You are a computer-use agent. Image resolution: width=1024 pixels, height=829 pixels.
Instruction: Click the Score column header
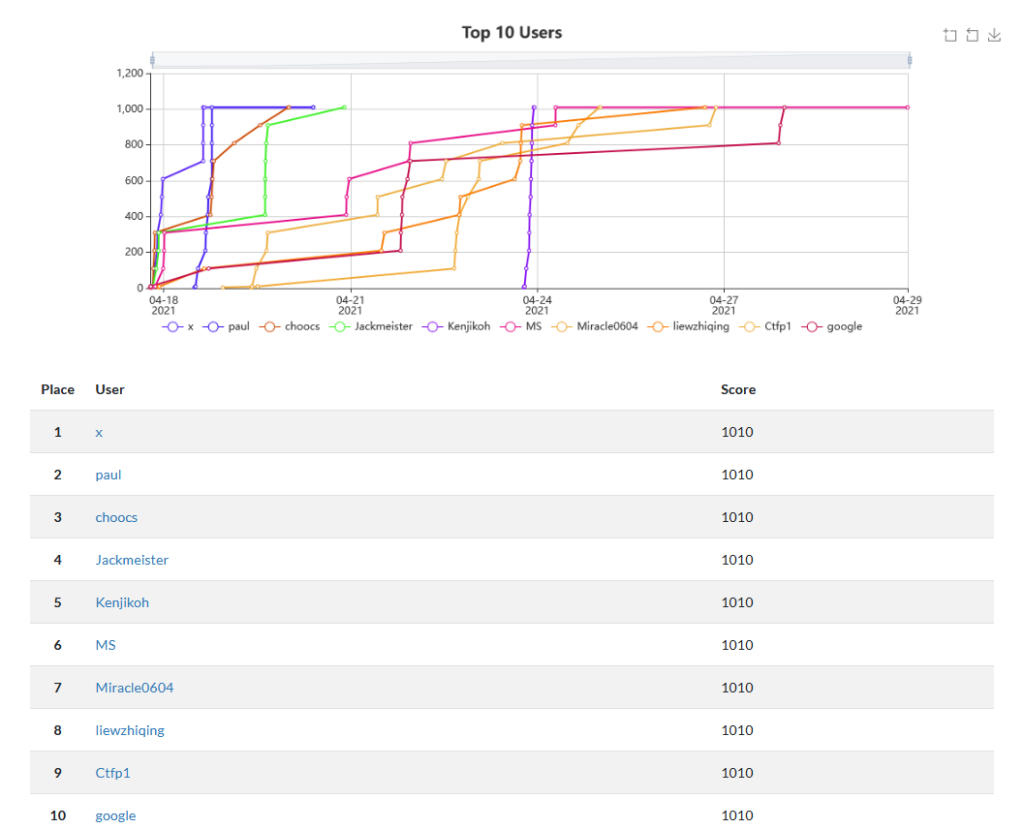tap(738, 389)
